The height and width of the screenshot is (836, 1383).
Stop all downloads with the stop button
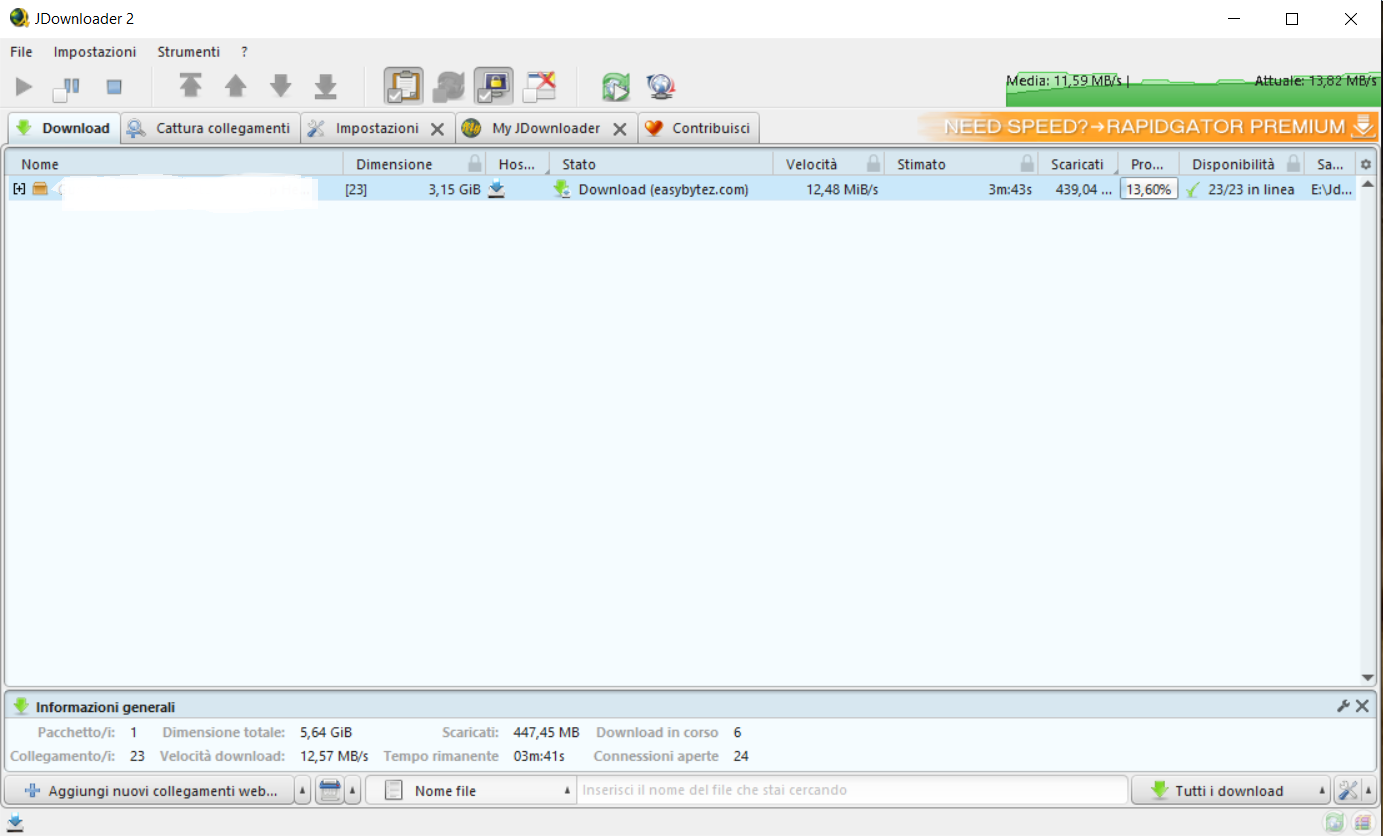114,87
